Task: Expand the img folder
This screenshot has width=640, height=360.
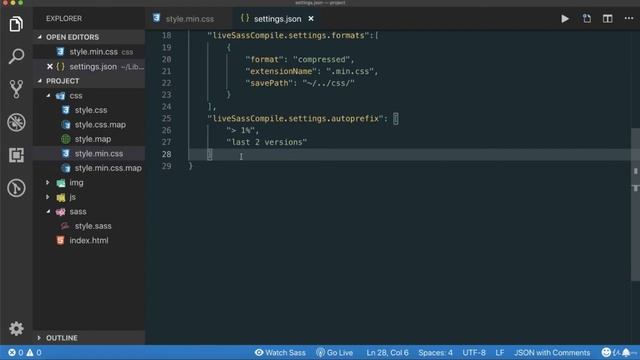Action: click(48, 182)
